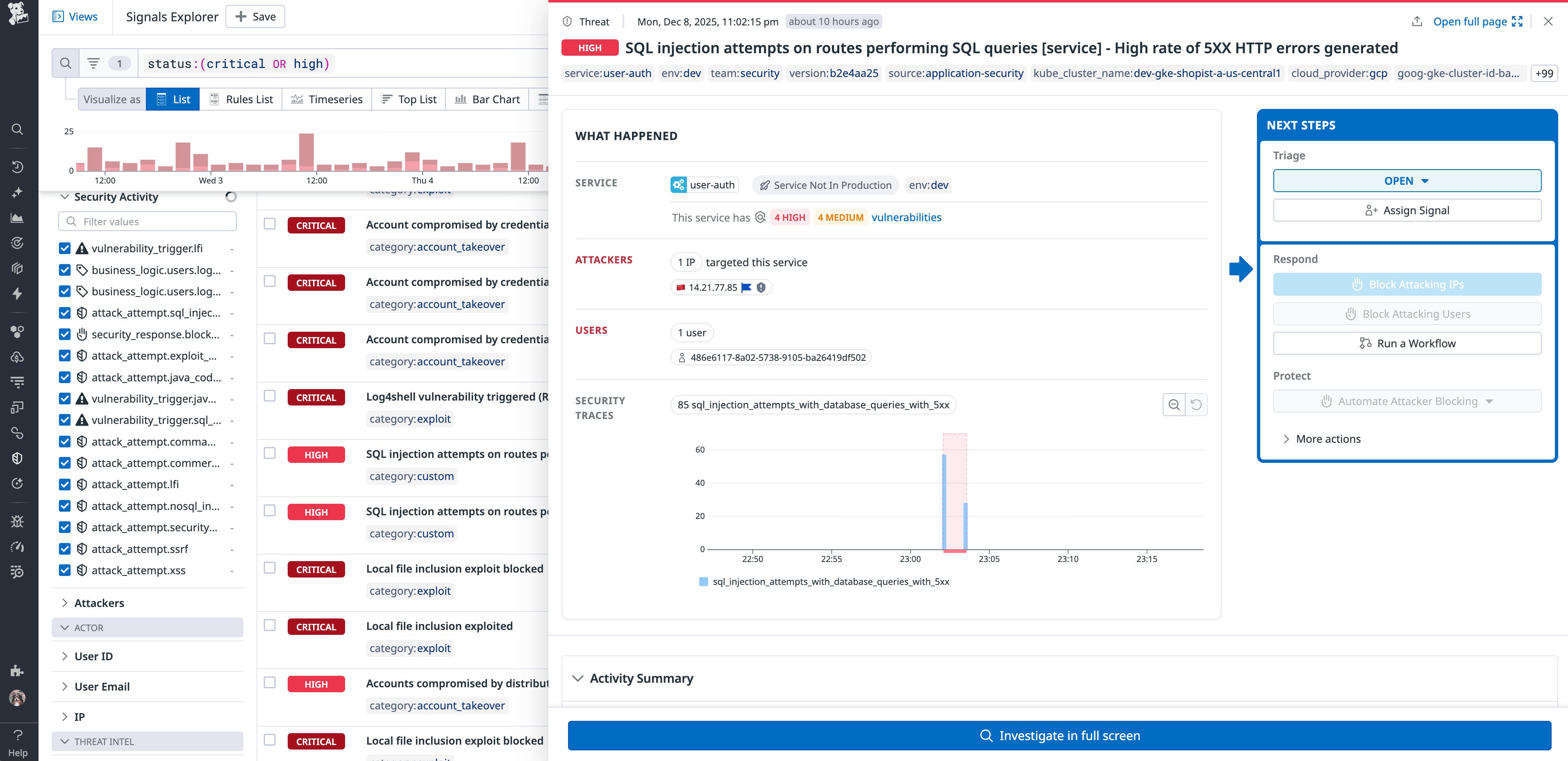This screenshot has height=761, width=1568.
Task: Select the Log4shell vulnerability signal checkbox
Action: point(270,396)
